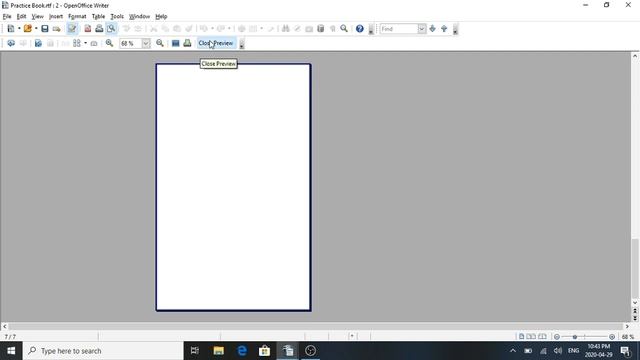Open the Format menu
This screenshot has width=640, height=360.
[x=77, y=16]
